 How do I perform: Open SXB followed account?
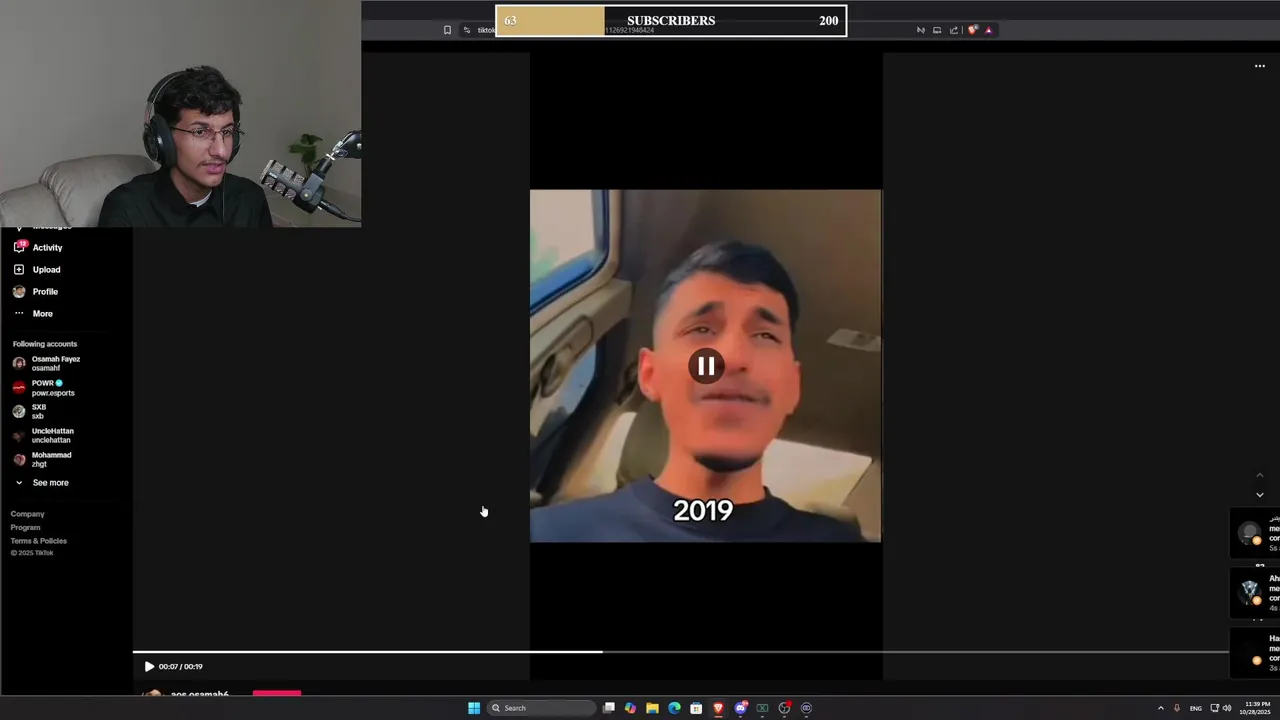tap(30, 412)
